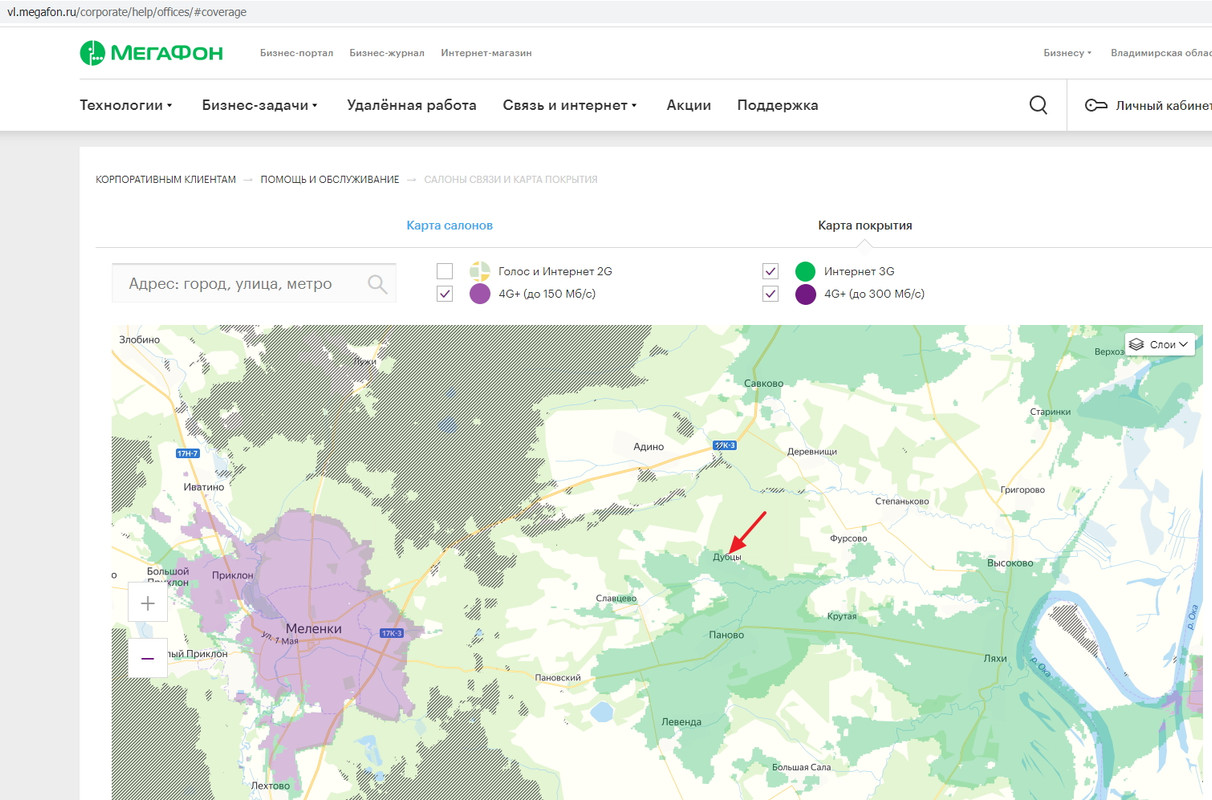Open the Слои map layers dropdown

pyautogui.click(x=1160, y=344)
